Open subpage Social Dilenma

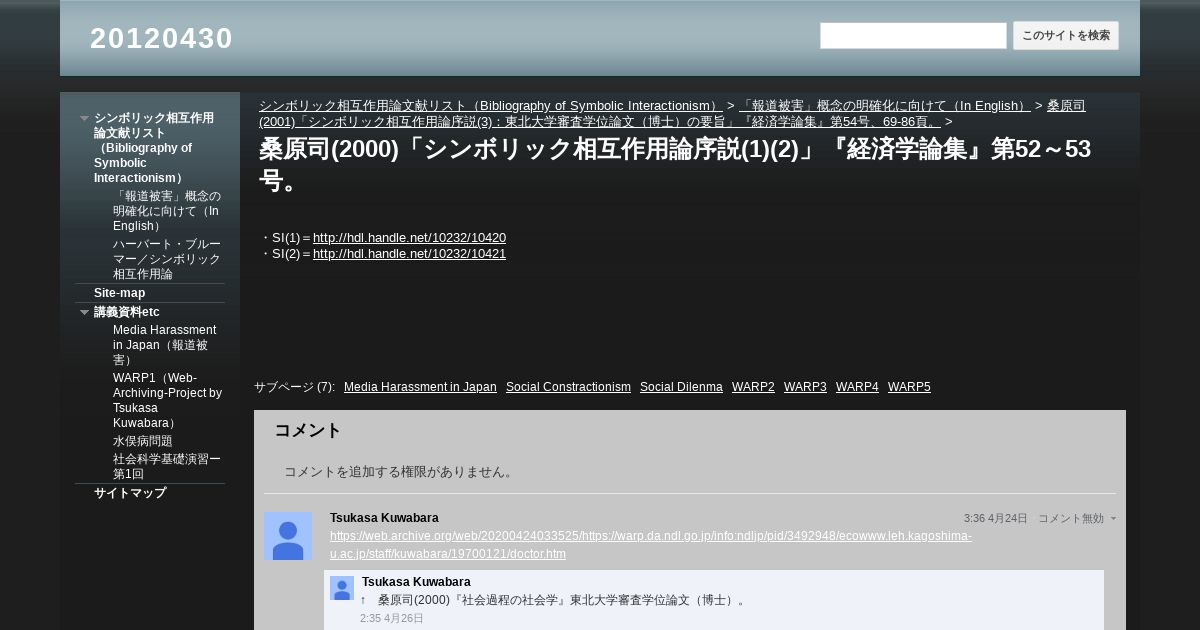coord(681,387)
